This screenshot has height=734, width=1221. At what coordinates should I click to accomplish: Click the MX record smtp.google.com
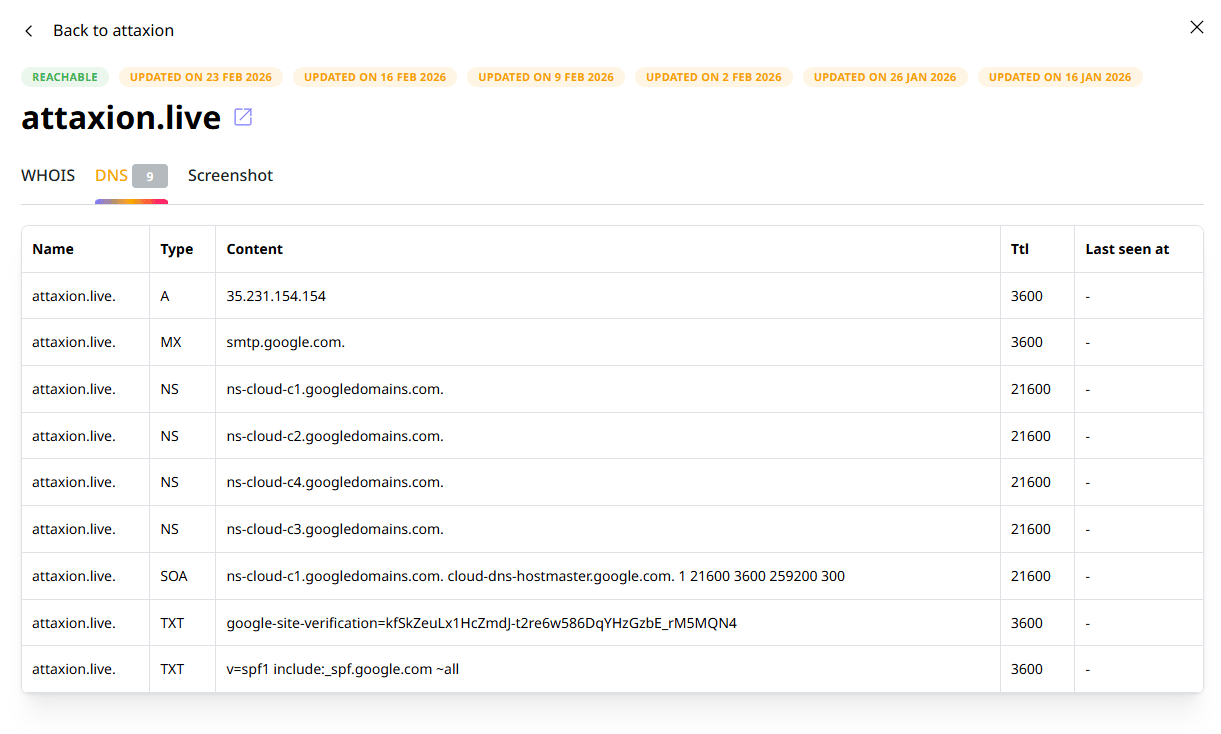[x=286, y=341]
